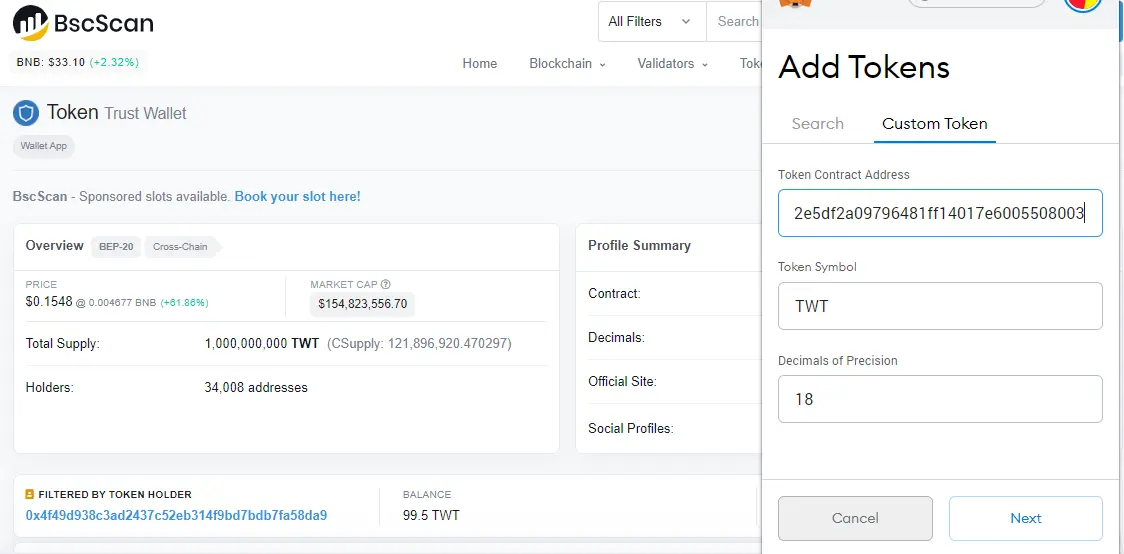Image resolution: width=1124 pixels, height=554 pixels.
Task: Click the 34,008 addresses holders value
Action: pos(256,388)
